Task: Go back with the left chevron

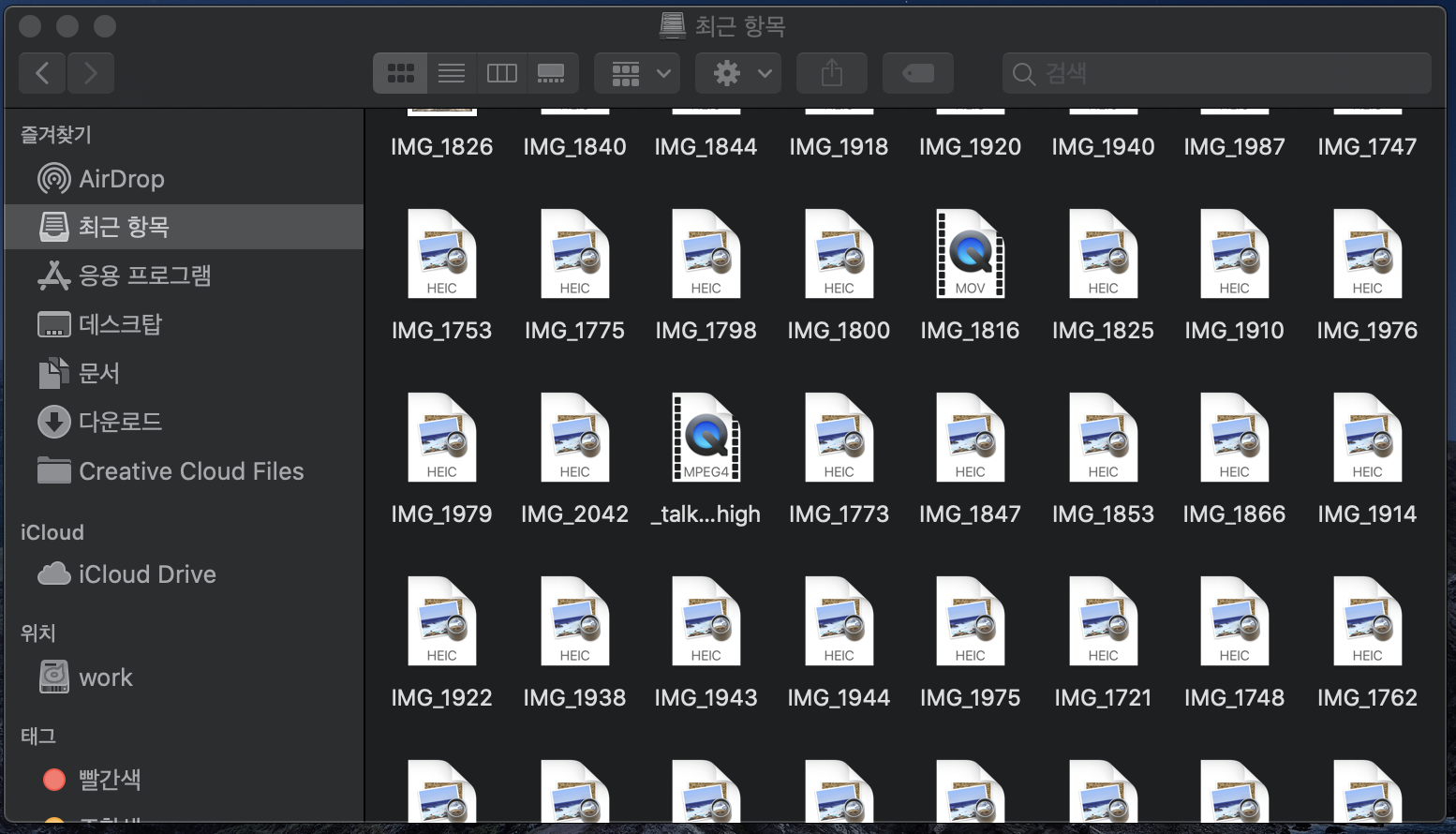Action: click(42, 73)
